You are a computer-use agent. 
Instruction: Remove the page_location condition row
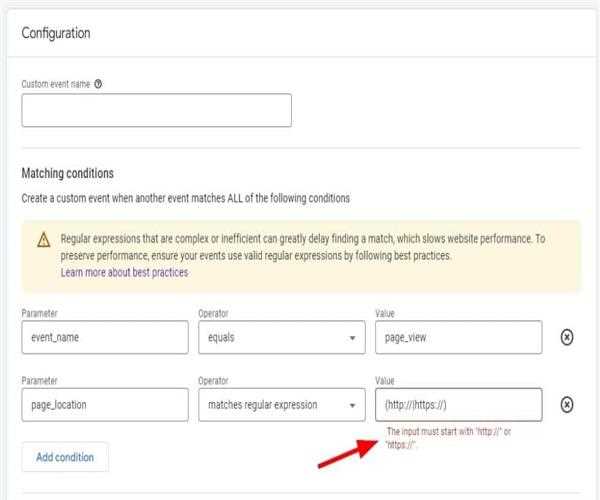click(566, 405)
